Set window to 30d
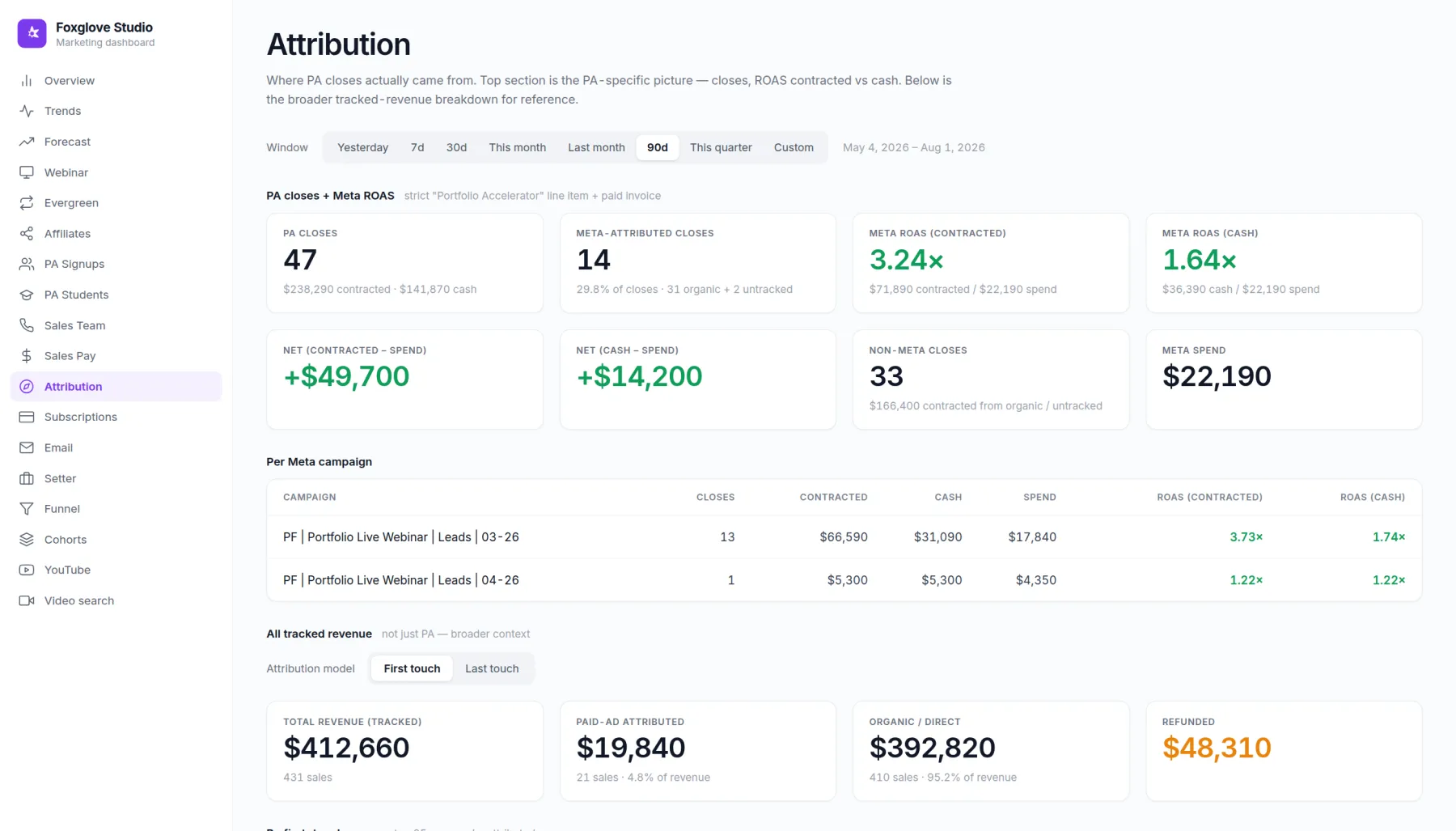Viewport: 1456px width, 831px height. click(x=456, y=147)
